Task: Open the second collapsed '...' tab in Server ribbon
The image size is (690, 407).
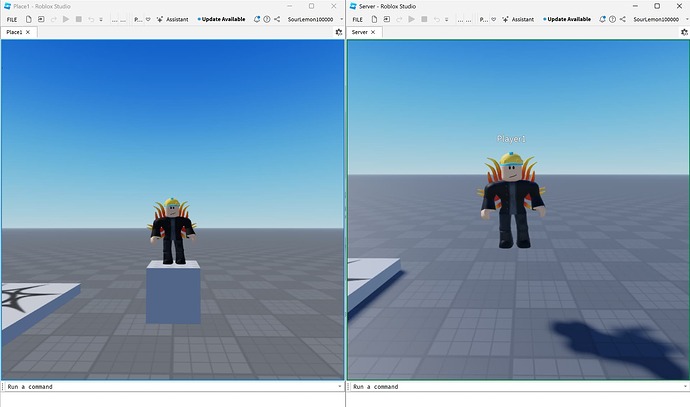Action: pyautogui.click(x=468, y=20)
